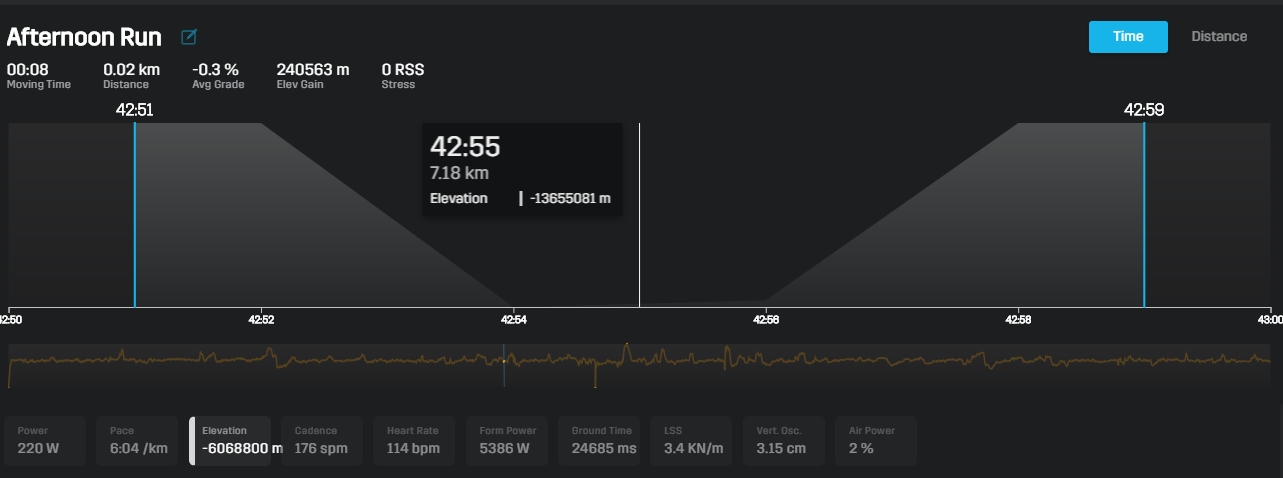Click the Elev Gain 240563 m stat
The width and height of the screenshot is (1283, 478).
312,75
